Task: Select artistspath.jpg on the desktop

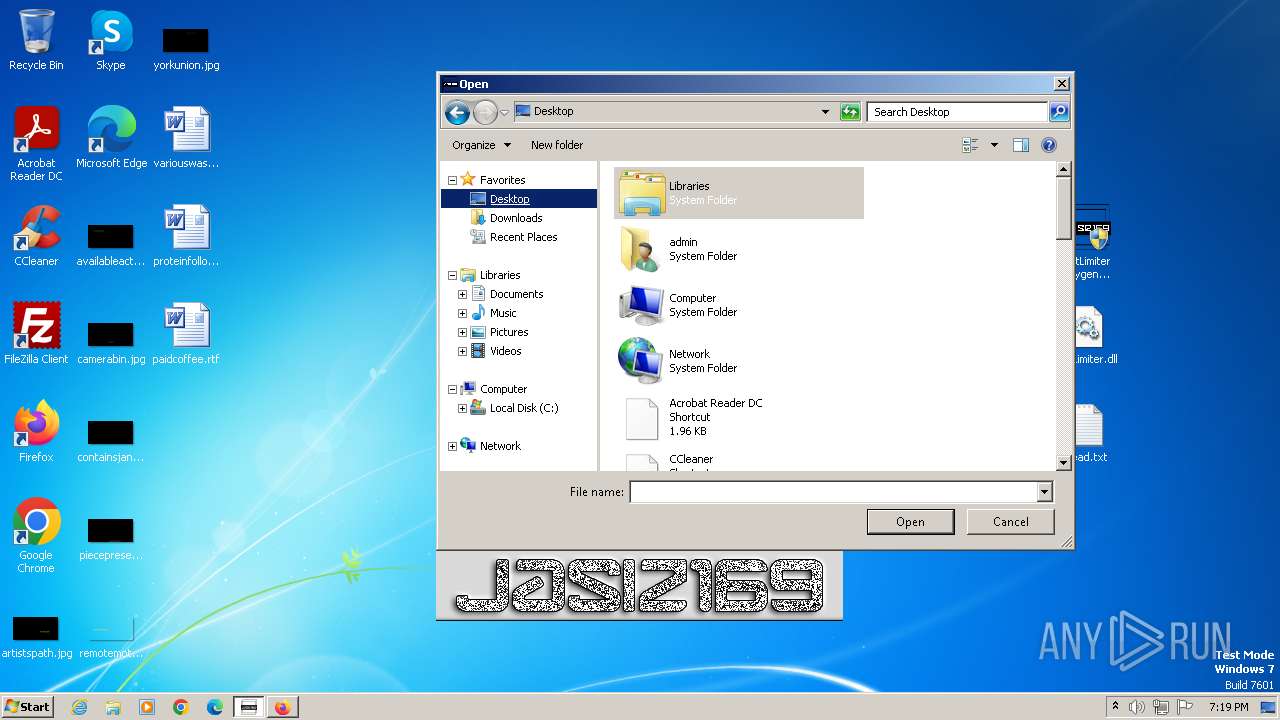Action: [36, 637]
